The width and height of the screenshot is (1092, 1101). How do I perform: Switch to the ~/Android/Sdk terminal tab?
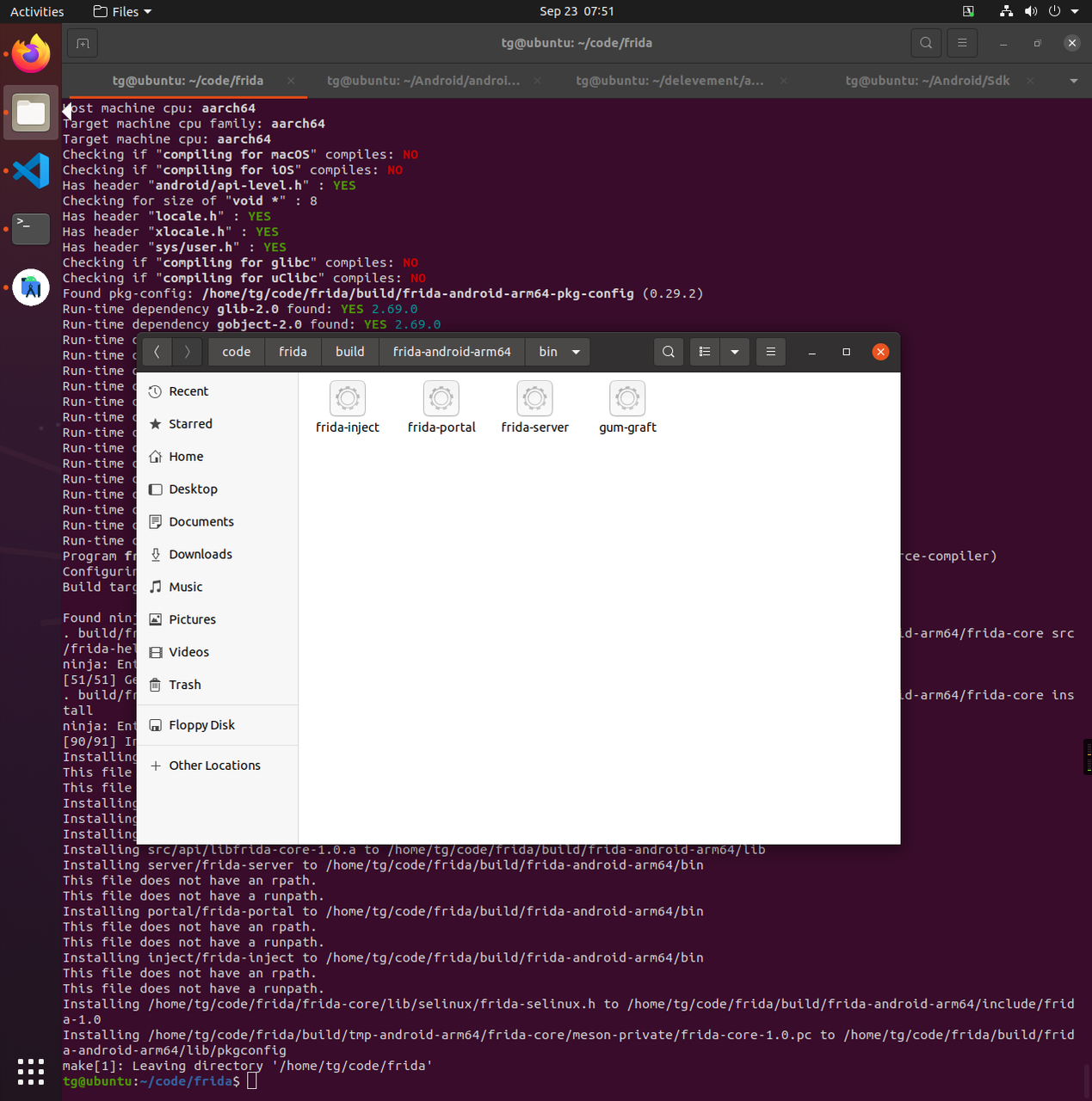[x=927, y=81]
